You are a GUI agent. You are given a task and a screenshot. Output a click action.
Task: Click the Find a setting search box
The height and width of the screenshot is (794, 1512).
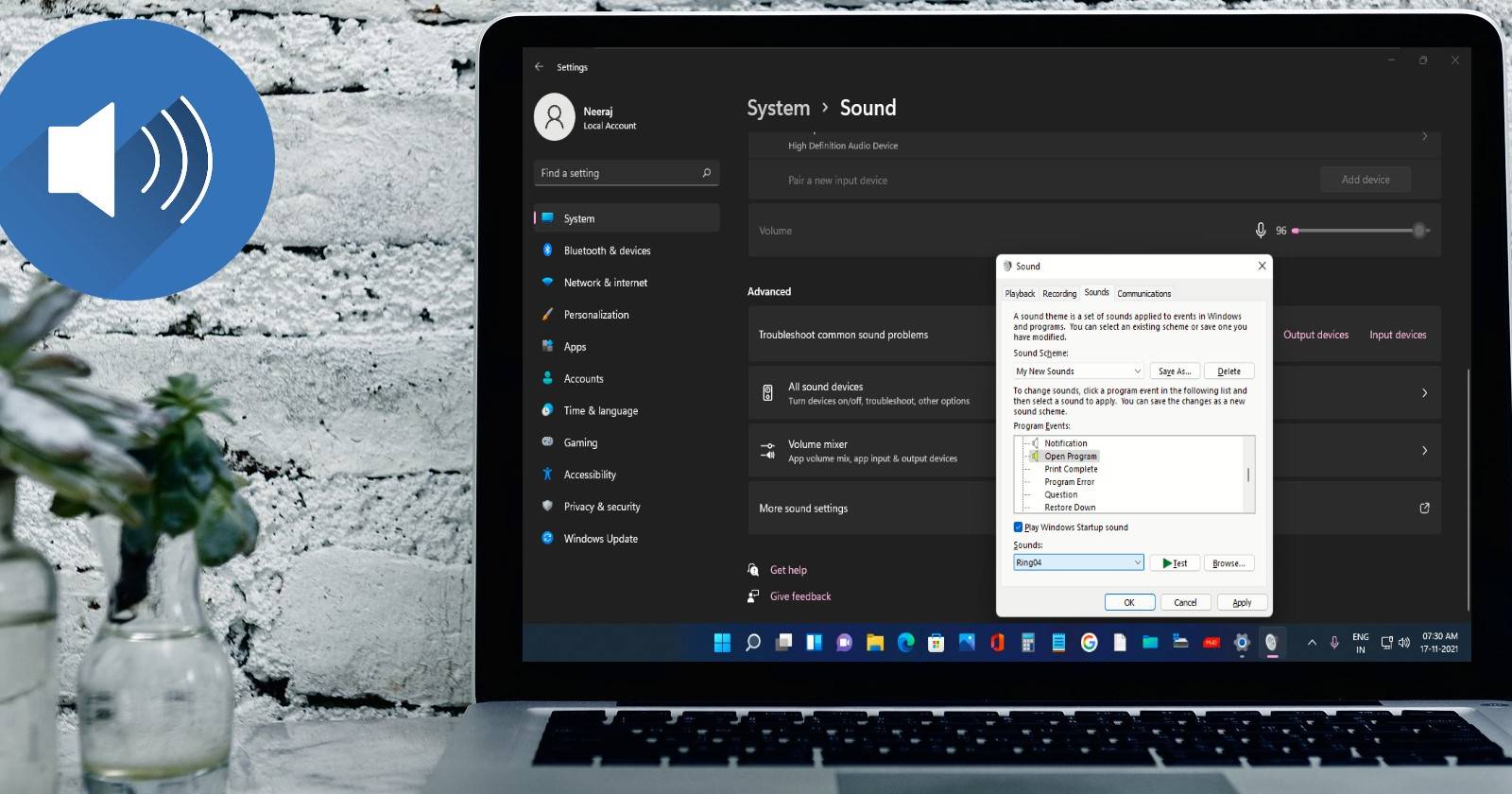pyautogui.click(x=627, y=173)
